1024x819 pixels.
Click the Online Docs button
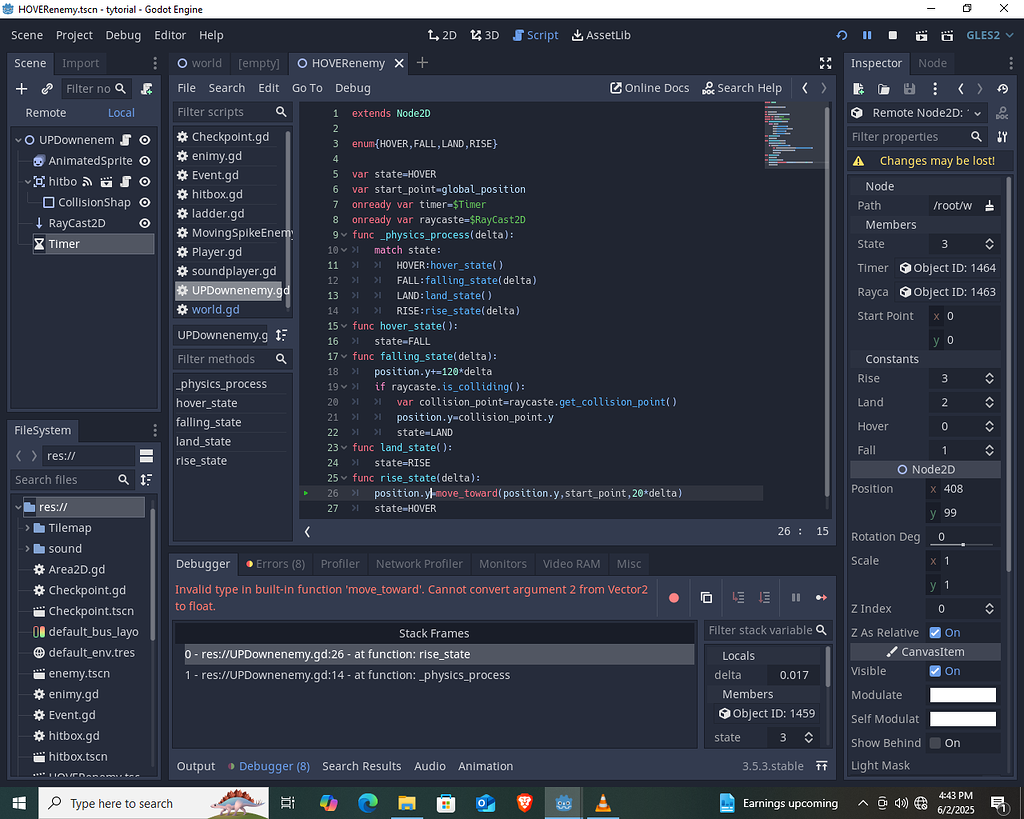click(x=648, y=87)
